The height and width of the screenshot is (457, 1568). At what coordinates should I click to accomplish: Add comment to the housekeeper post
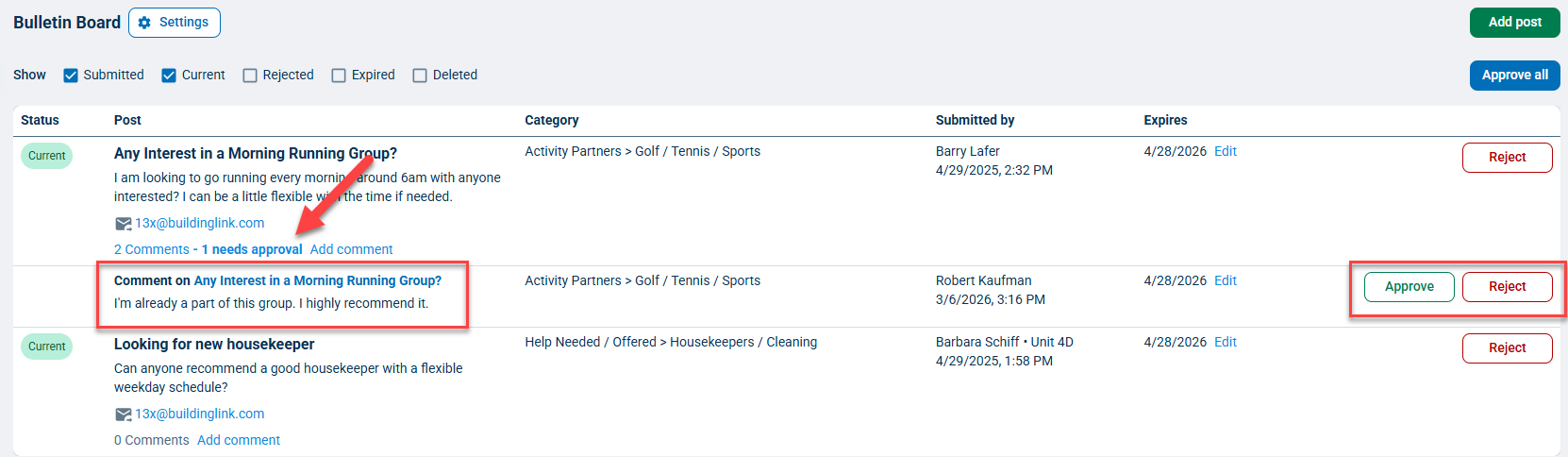click(239, 440)
